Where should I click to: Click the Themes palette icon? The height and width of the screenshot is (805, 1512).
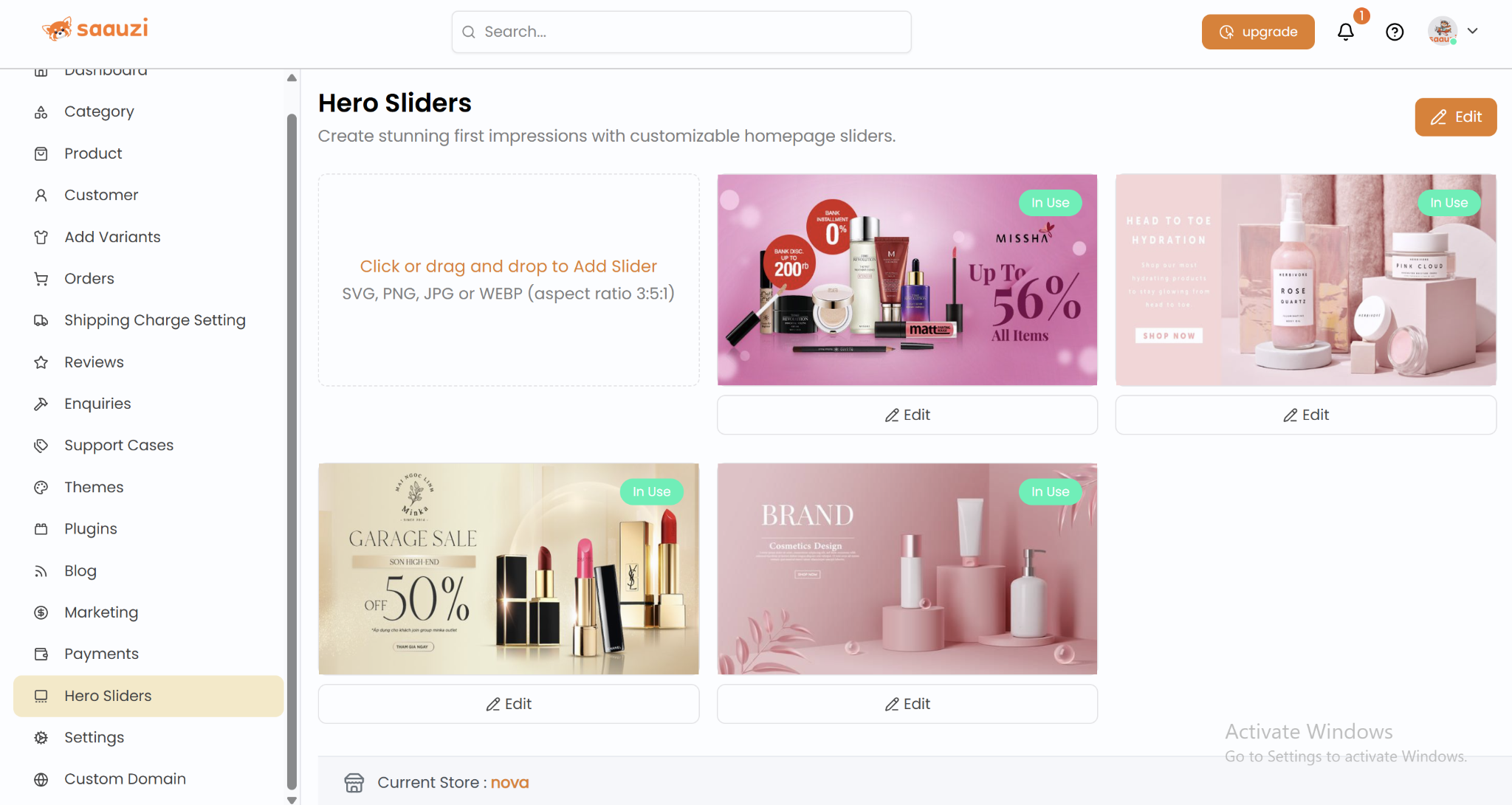pos(41,488)
